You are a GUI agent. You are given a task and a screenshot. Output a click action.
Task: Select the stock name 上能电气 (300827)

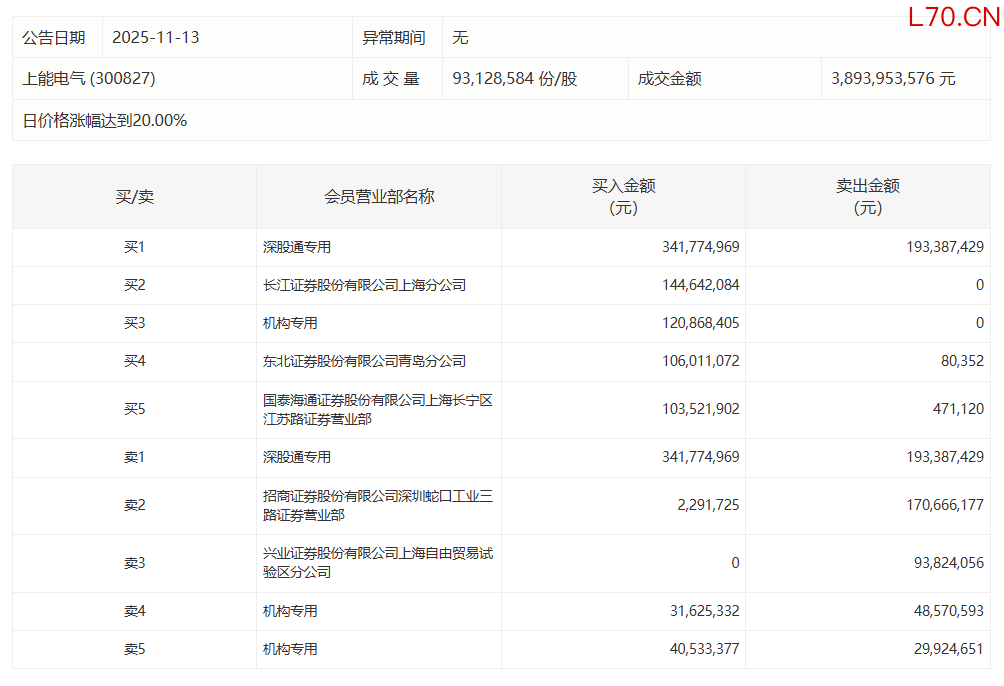[x=89, y=78]
